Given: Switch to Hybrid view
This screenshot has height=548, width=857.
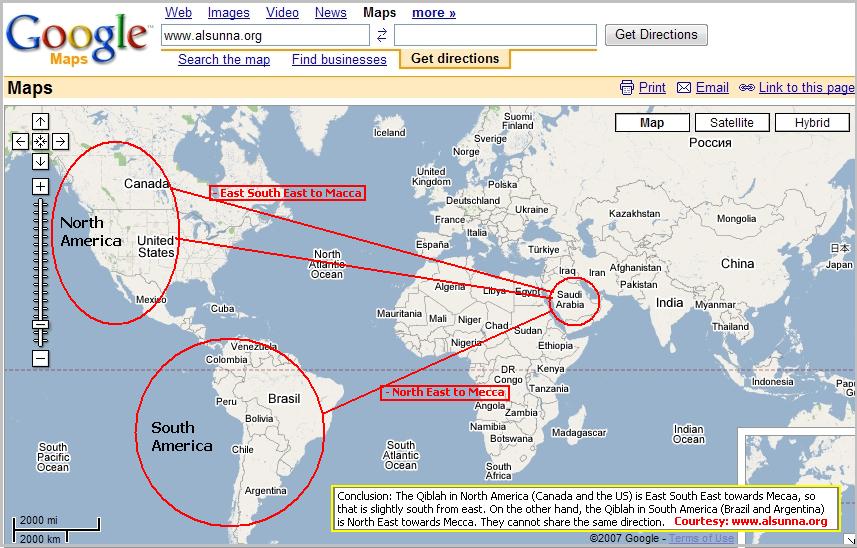Looking at the screenshot, I should pos(812,122).
